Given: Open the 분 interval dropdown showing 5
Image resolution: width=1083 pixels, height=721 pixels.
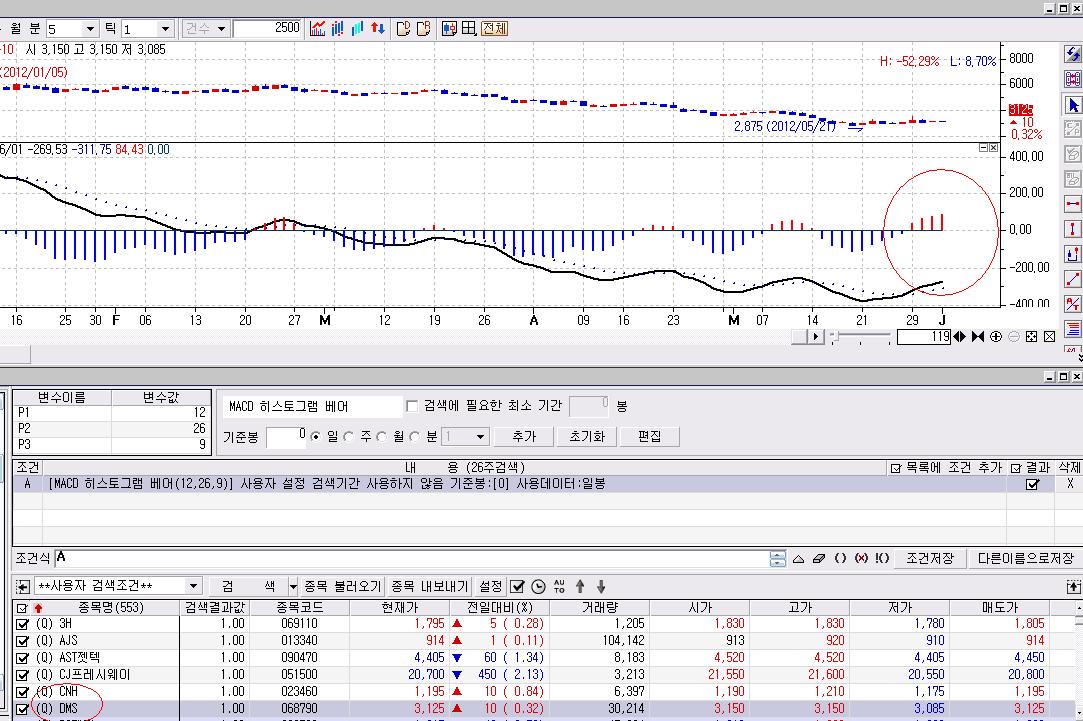Looking at the screenshot, I should click(90, 29).
